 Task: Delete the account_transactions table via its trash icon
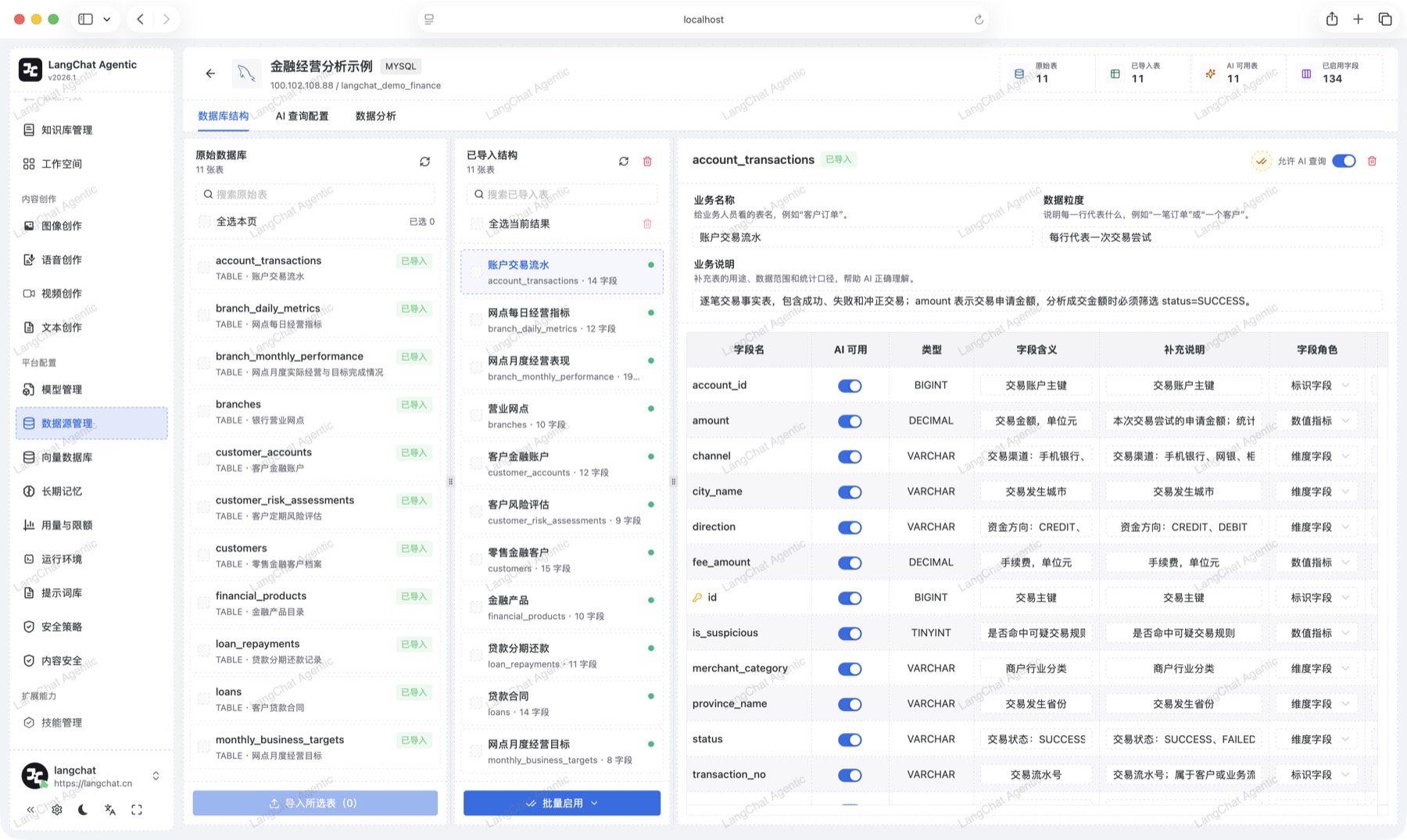(x=1372, y=161)
